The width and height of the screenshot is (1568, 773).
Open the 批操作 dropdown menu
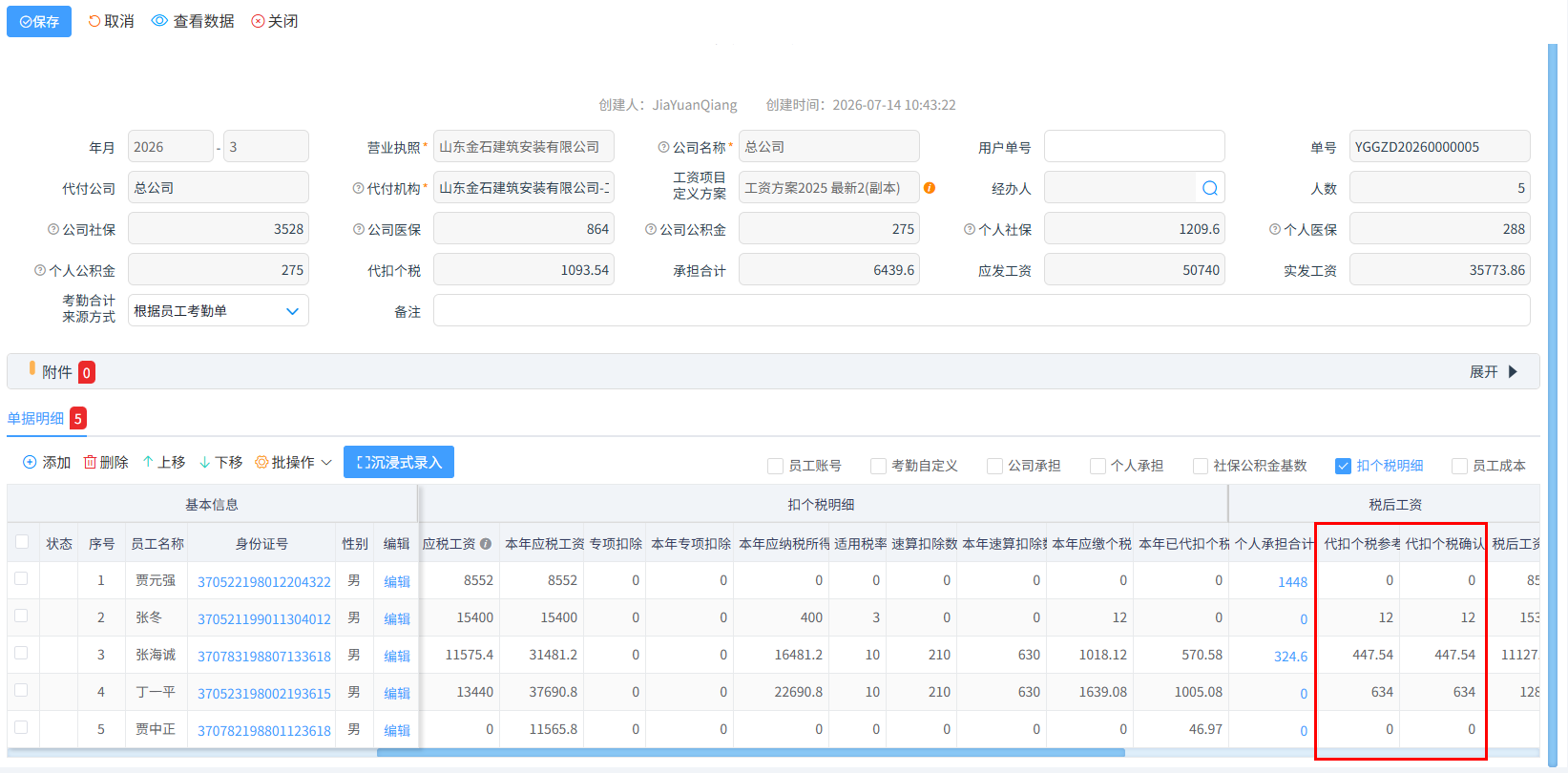pyautogui.click(x=294, y=462)
